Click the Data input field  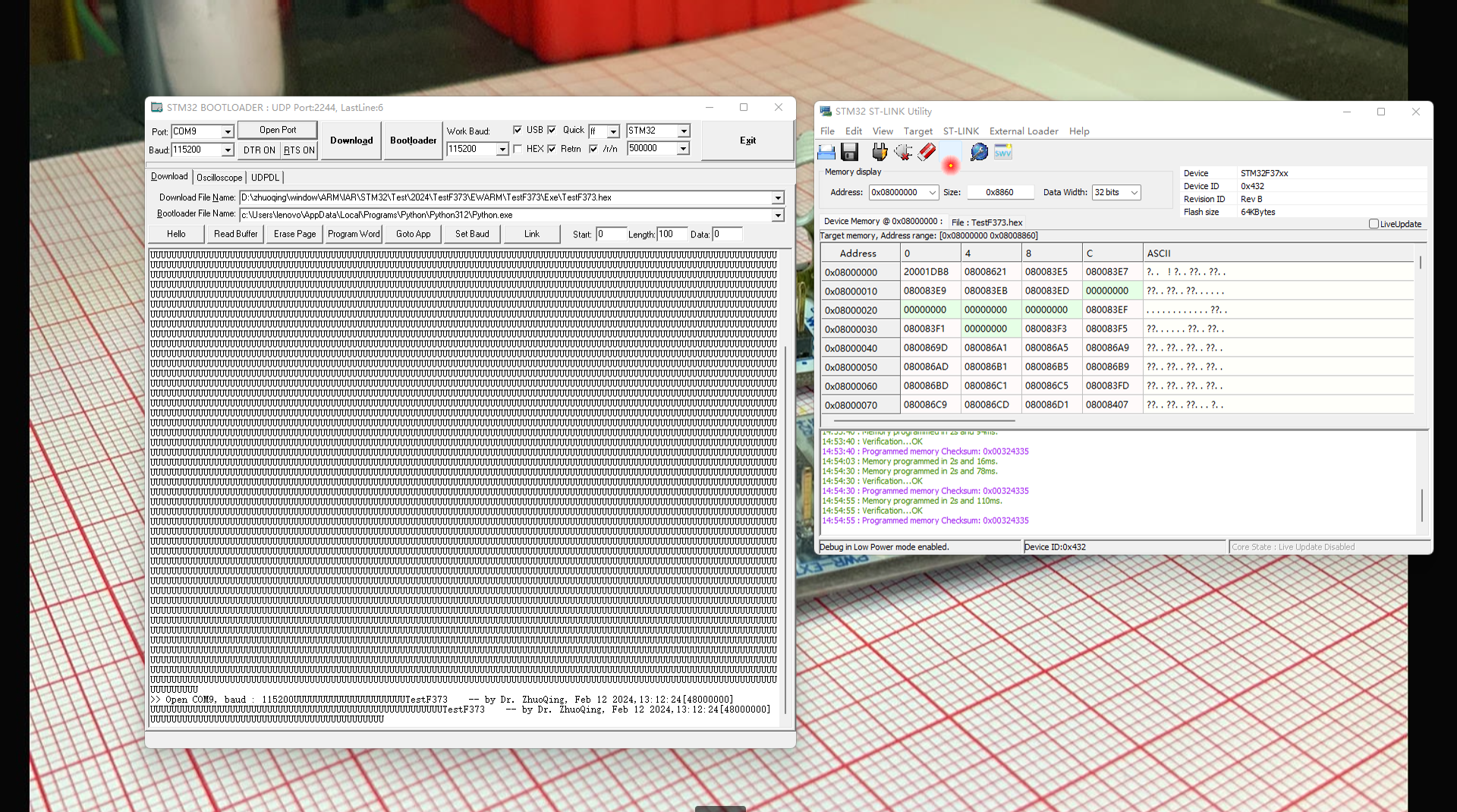(727, 234)
